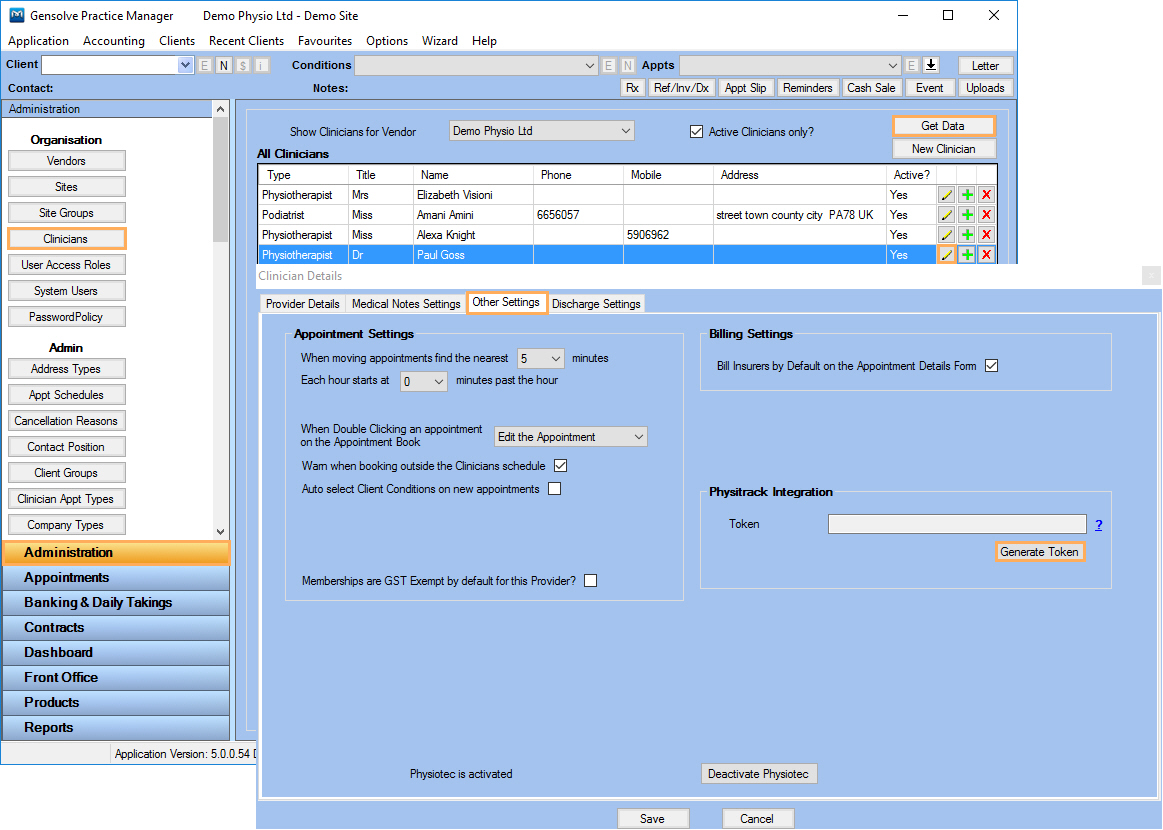Enable Auto select Client Conditions checkbox
The image size is (1163, 830).
pos(554,489)
